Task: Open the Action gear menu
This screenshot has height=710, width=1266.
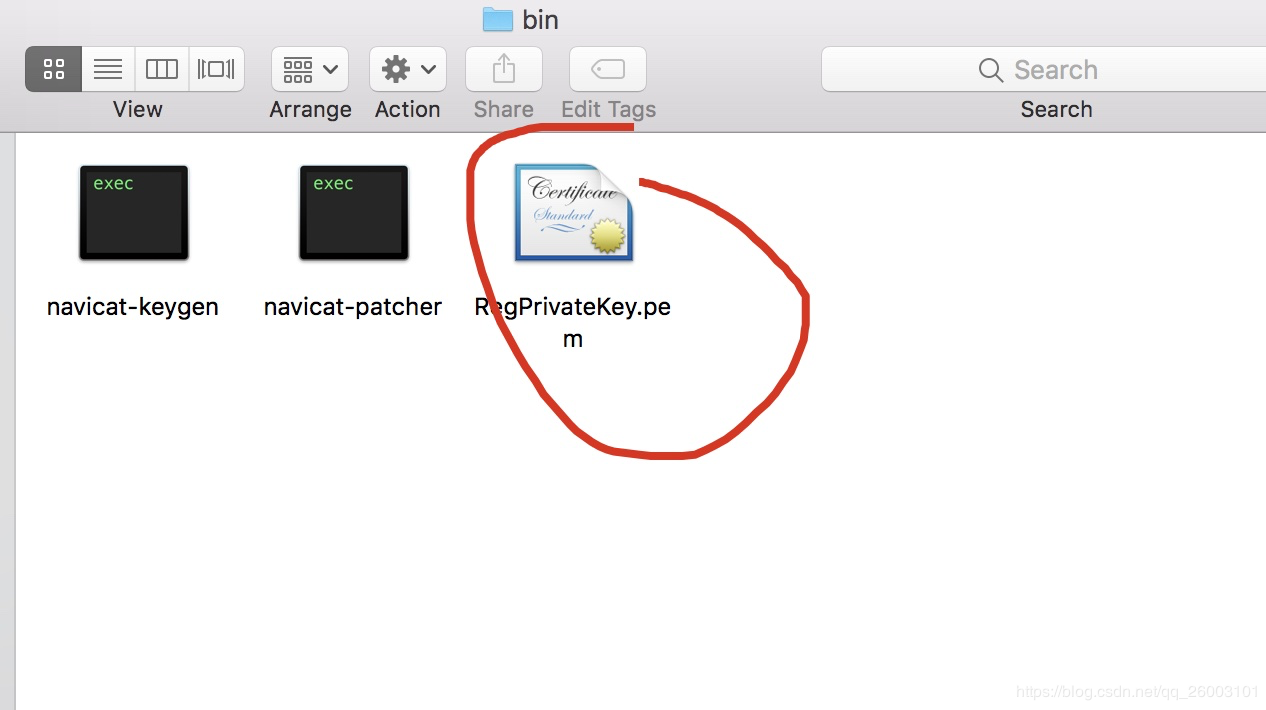Action: [x=408, y=69]
